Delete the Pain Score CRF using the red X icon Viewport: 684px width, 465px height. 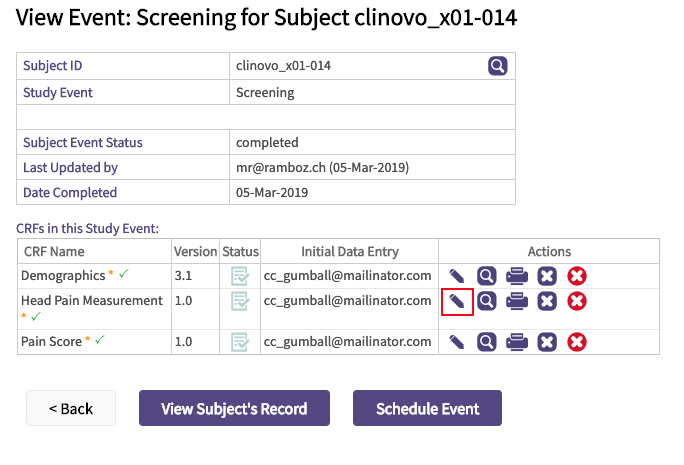click(577, 342)
